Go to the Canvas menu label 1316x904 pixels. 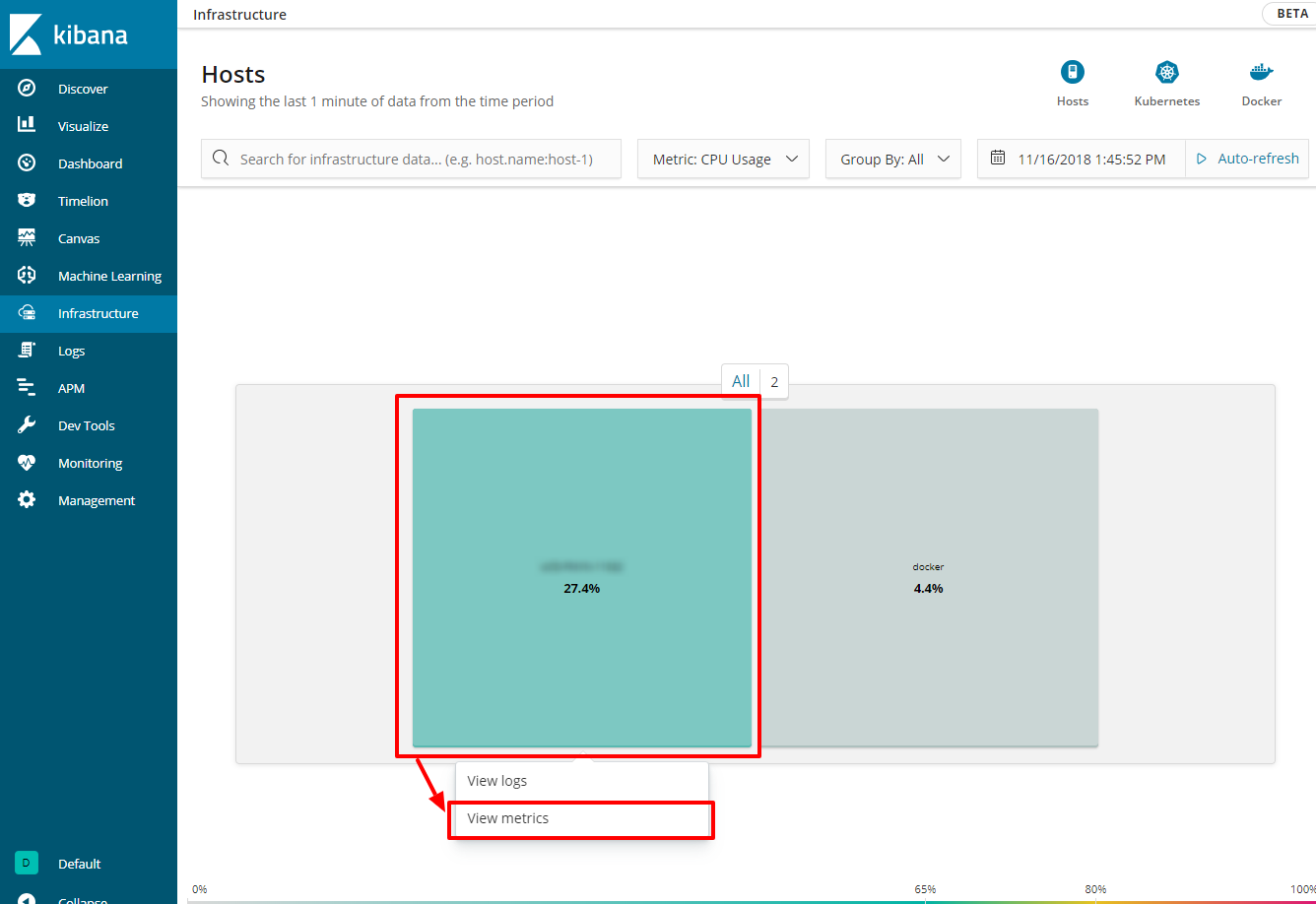pos(79,238)
